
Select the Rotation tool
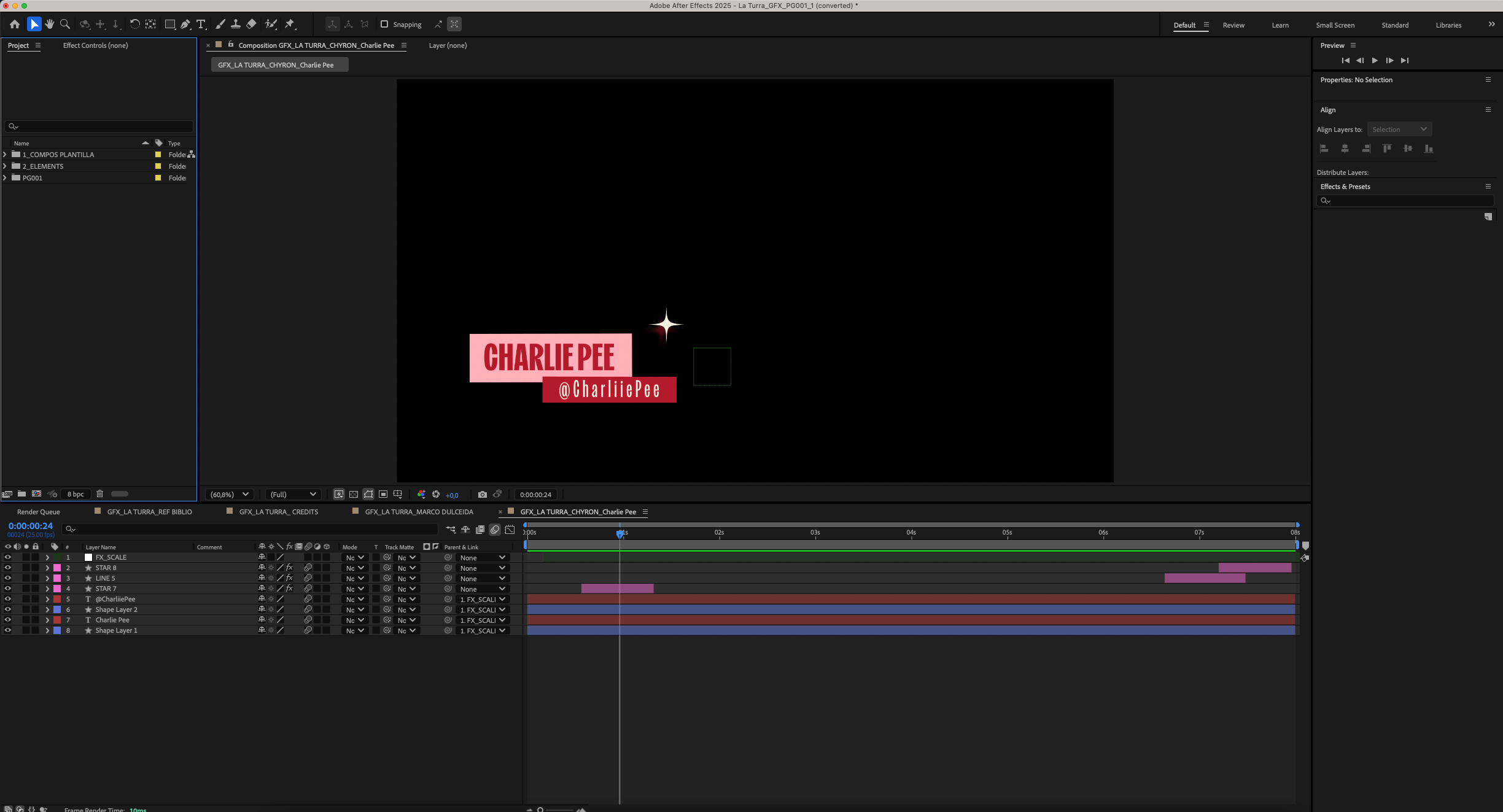point(134,25)
